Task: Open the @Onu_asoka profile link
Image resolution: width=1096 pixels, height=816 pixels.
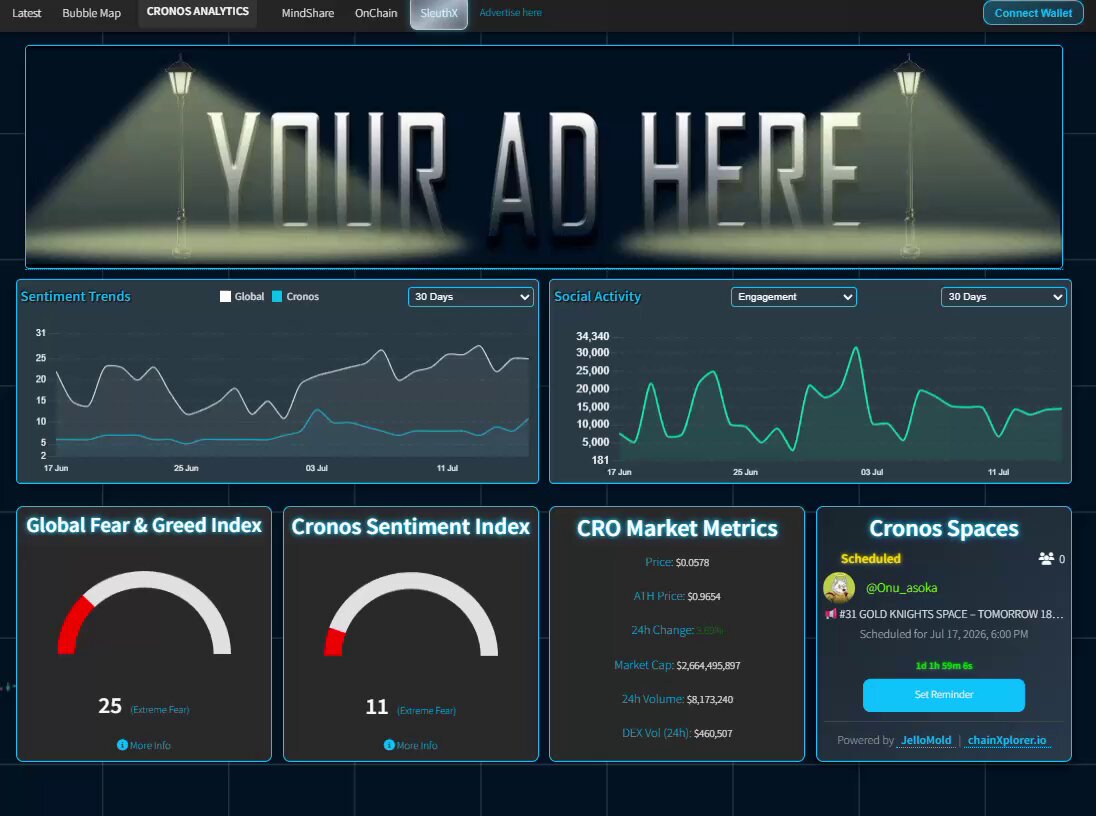Action: (902, 588)
